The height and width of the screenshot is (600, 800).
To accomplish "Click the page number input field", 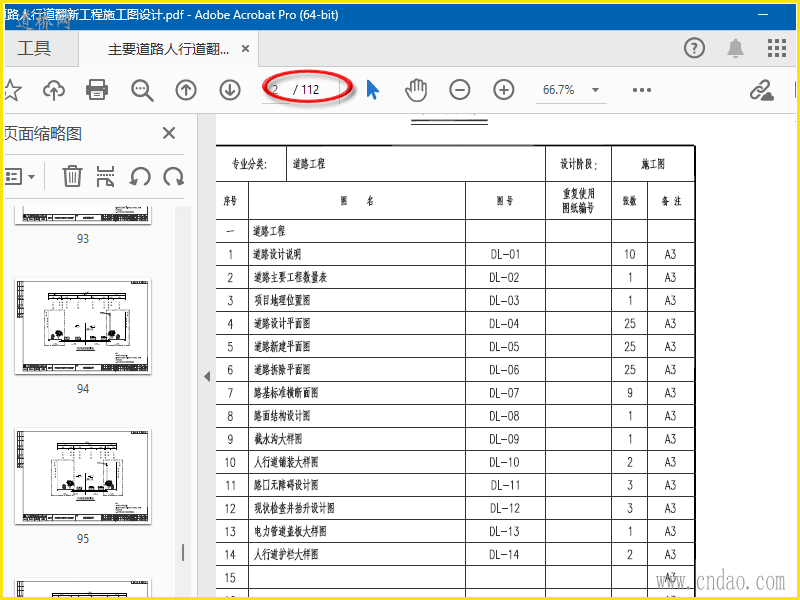I will [276, 90].
